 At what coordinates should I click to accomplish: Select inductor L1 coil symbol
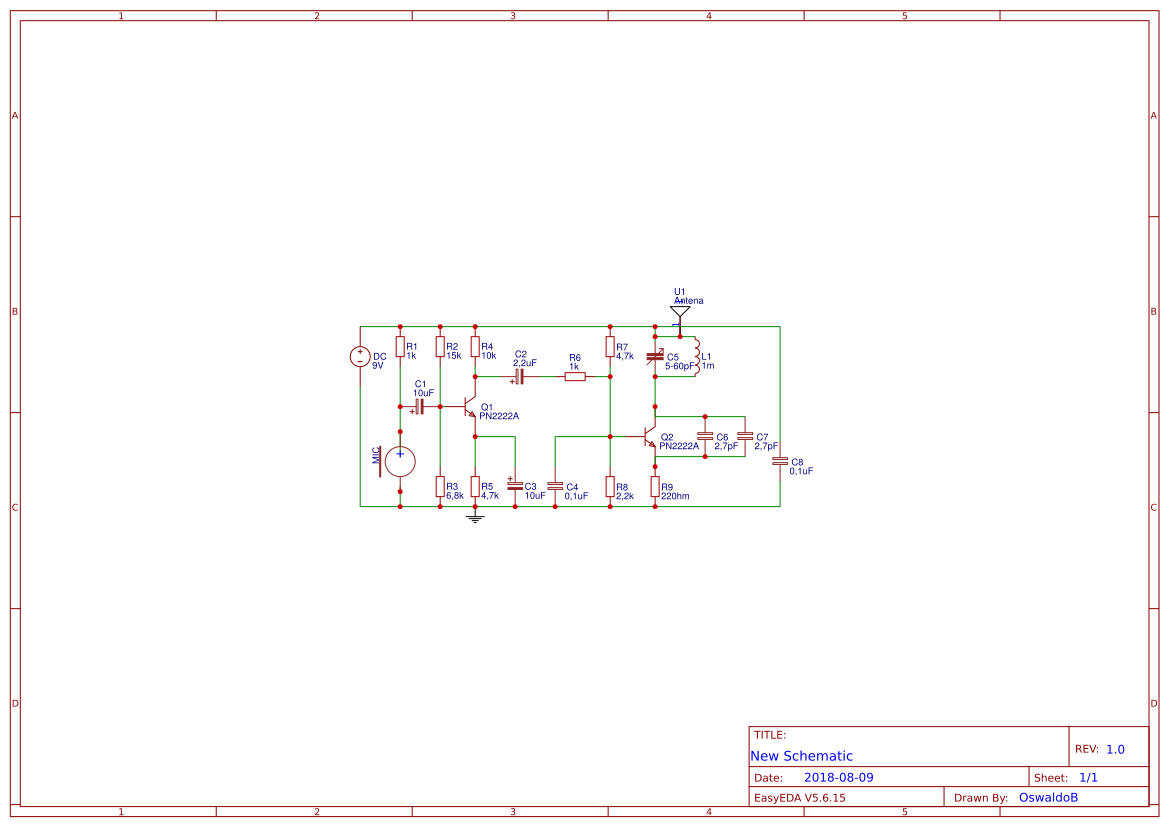click(697, 356)
